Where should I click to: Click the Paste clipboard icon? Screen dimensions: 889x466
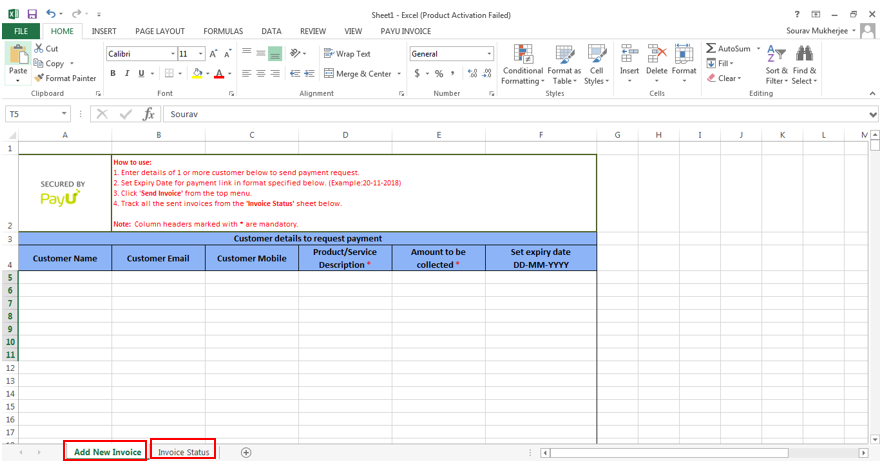18,55
